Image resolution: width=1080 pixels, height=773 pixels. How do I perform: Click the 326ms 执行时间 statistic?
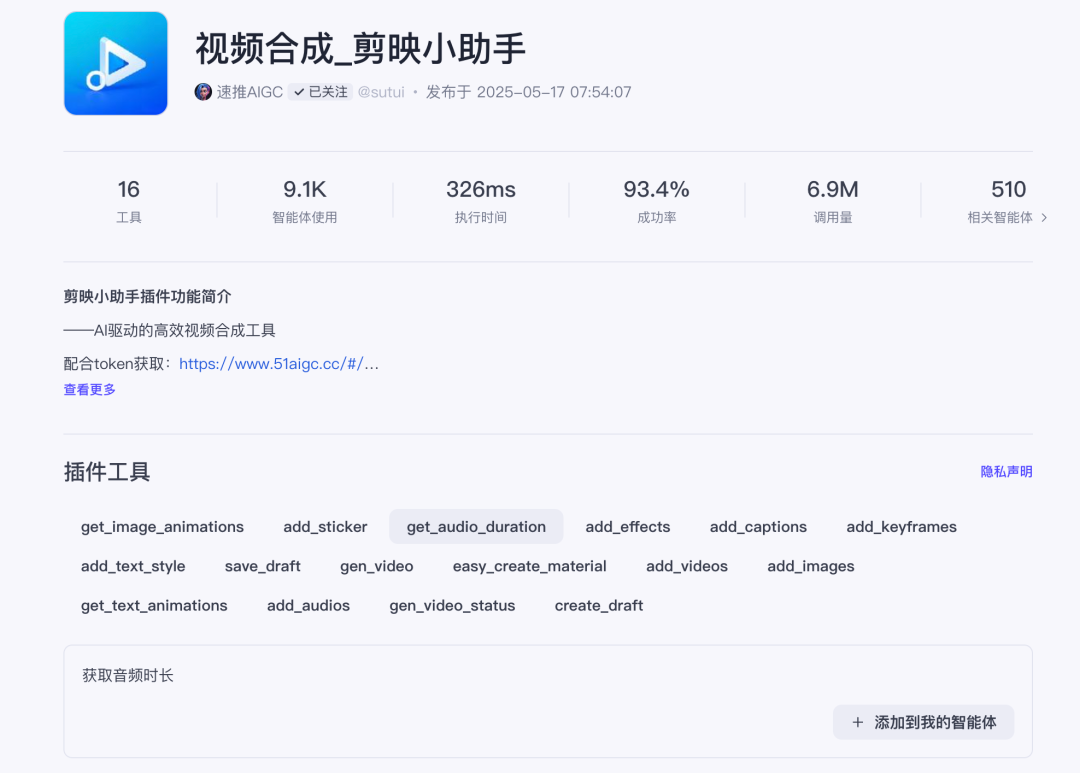[481, 200]
